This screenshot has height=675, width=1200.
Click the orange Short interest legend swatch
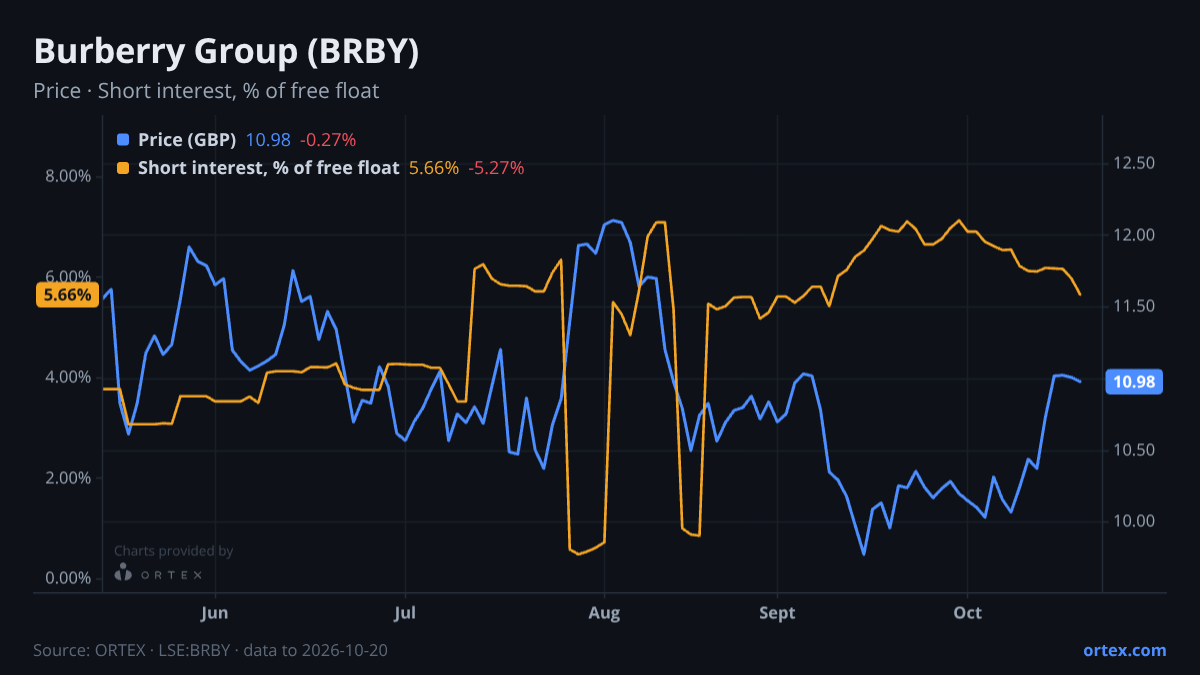(123, 168)
